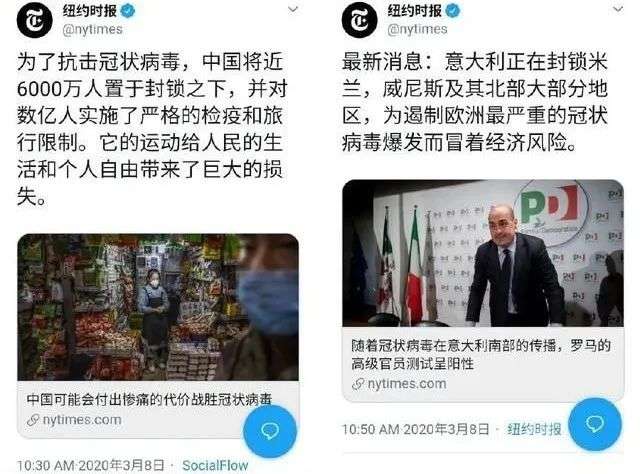The width and height of the screenshot is (640, 474).
Task: Click the 10:30 AM 2020年3月8日 timestamp
Action: tap(91, 465)
